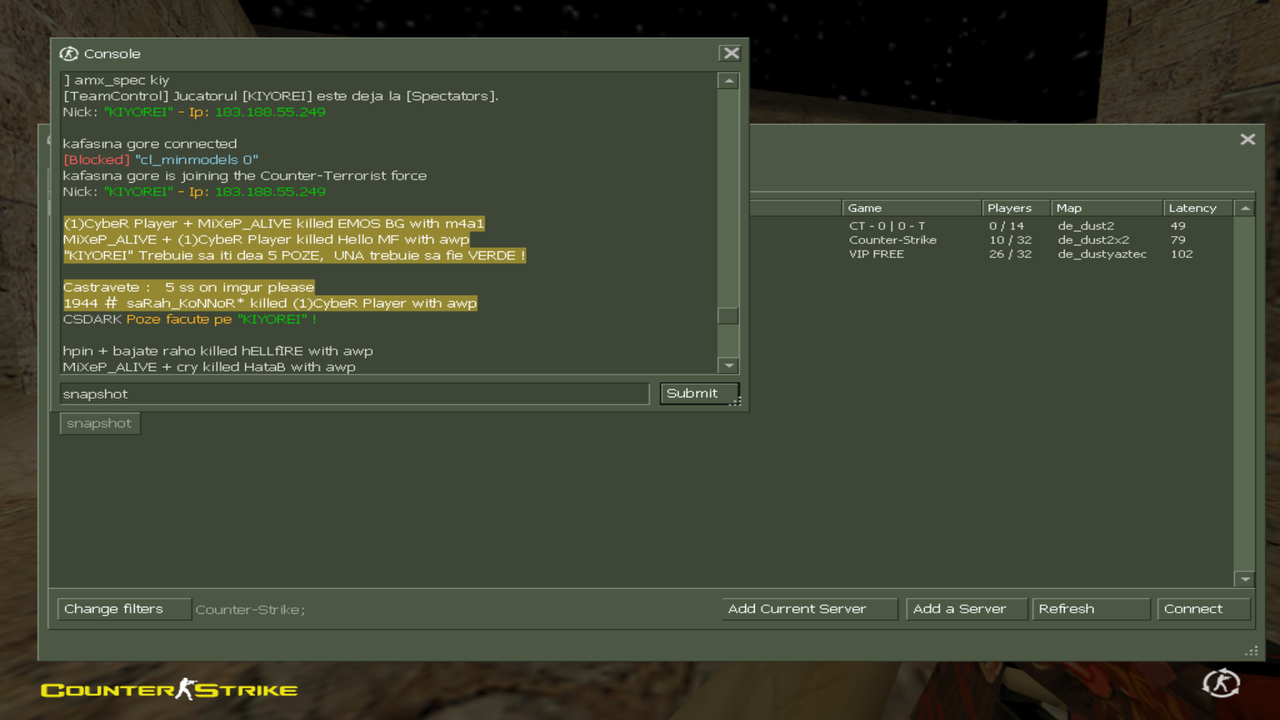Click '[TeamControl] Jucatorul [KIYOREI]' console line
Viewport: 1280px width, 720px height.
280,96
